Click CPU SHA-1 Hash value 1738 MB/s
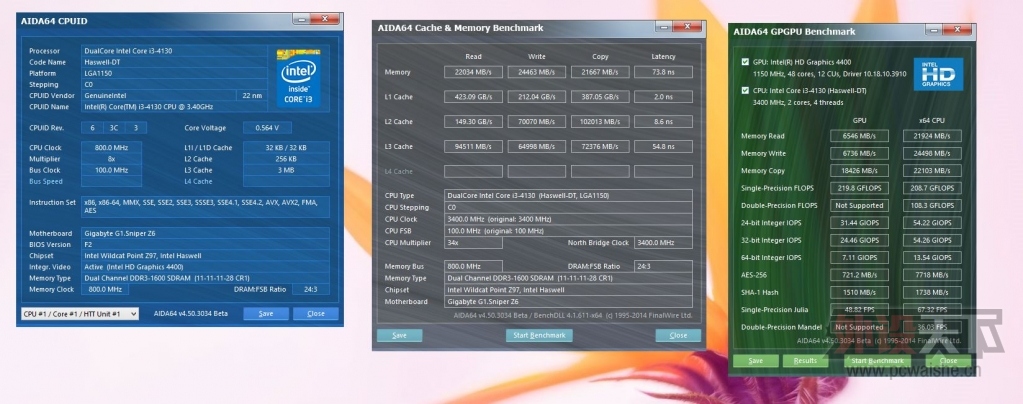The image size is (1023, 404). pyautogui.click(x=932, y=292)
